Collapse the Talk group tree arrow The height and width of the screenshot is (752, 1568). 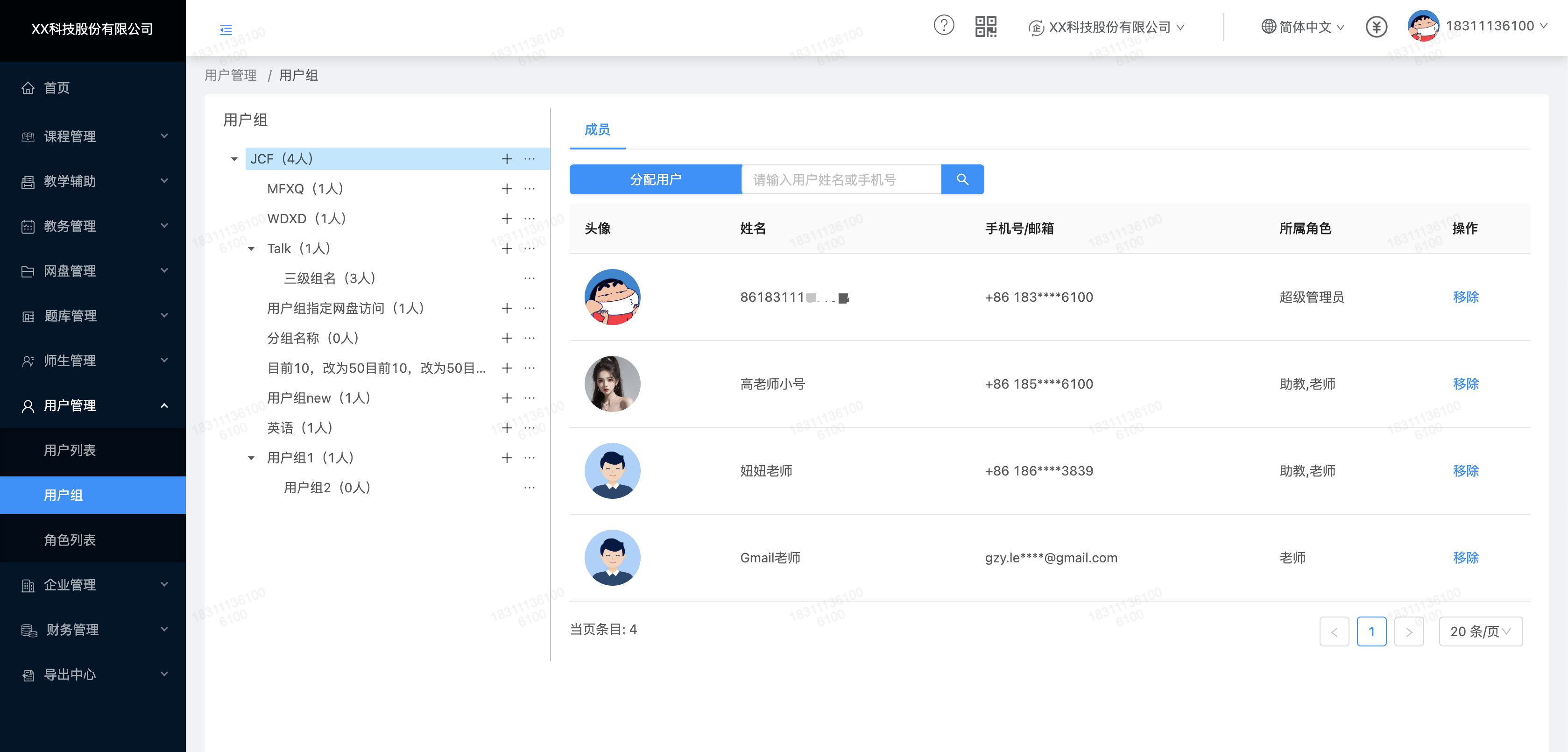(x=251, y=249)
